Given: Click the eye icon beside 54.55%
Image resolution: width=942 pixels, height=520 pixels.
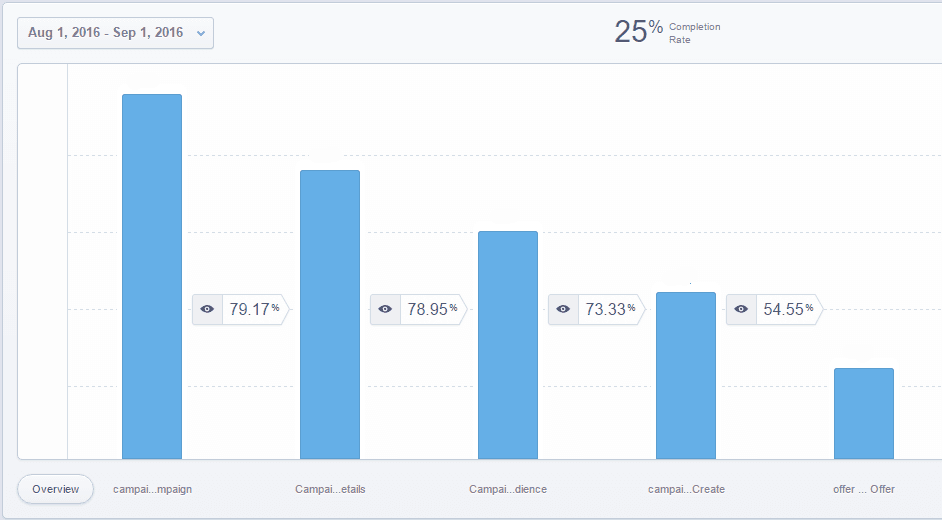Looking at the screenshot, I should [741, 310].
